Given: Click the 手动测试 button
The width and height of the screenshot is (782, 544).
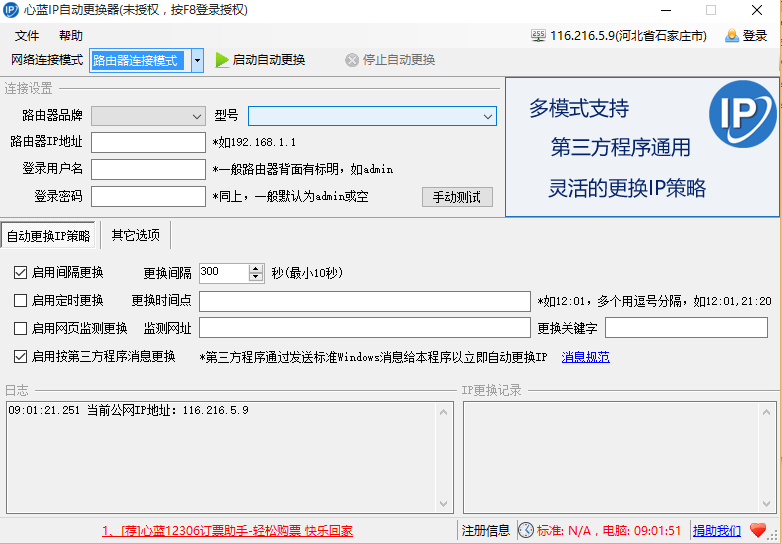Looking at the screenshot, I should (457, 197).
